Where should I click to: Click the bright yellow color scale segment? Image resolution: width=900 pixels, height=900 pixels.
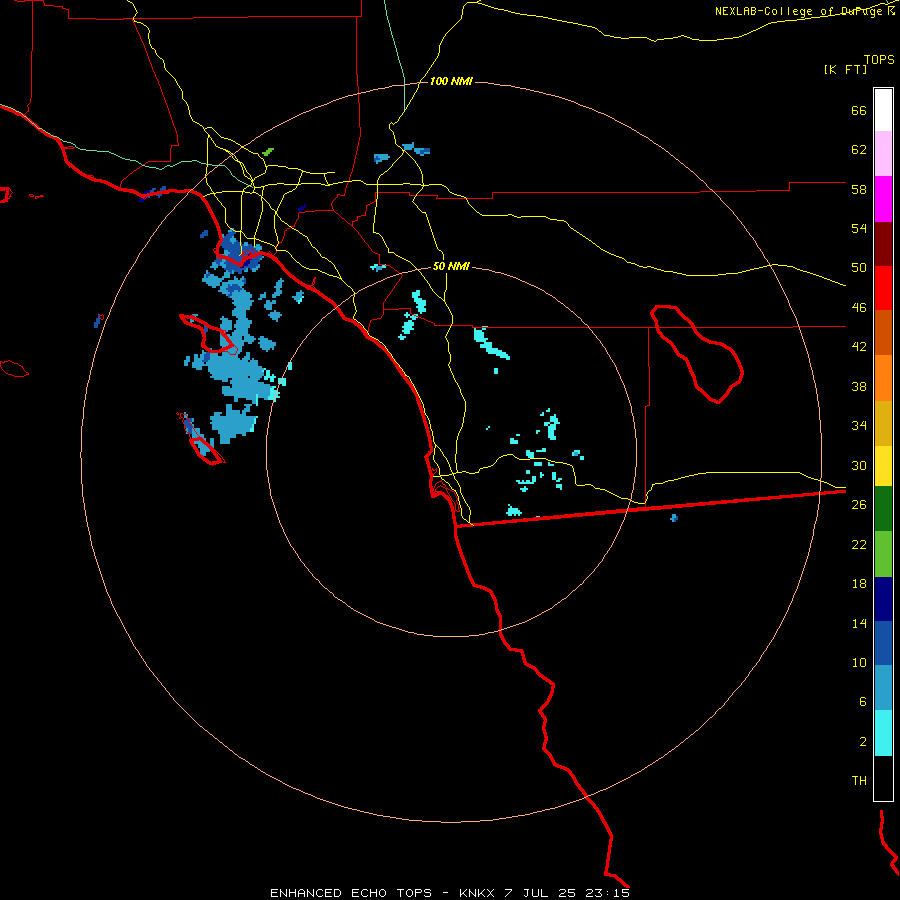click(x=883, y=466)
